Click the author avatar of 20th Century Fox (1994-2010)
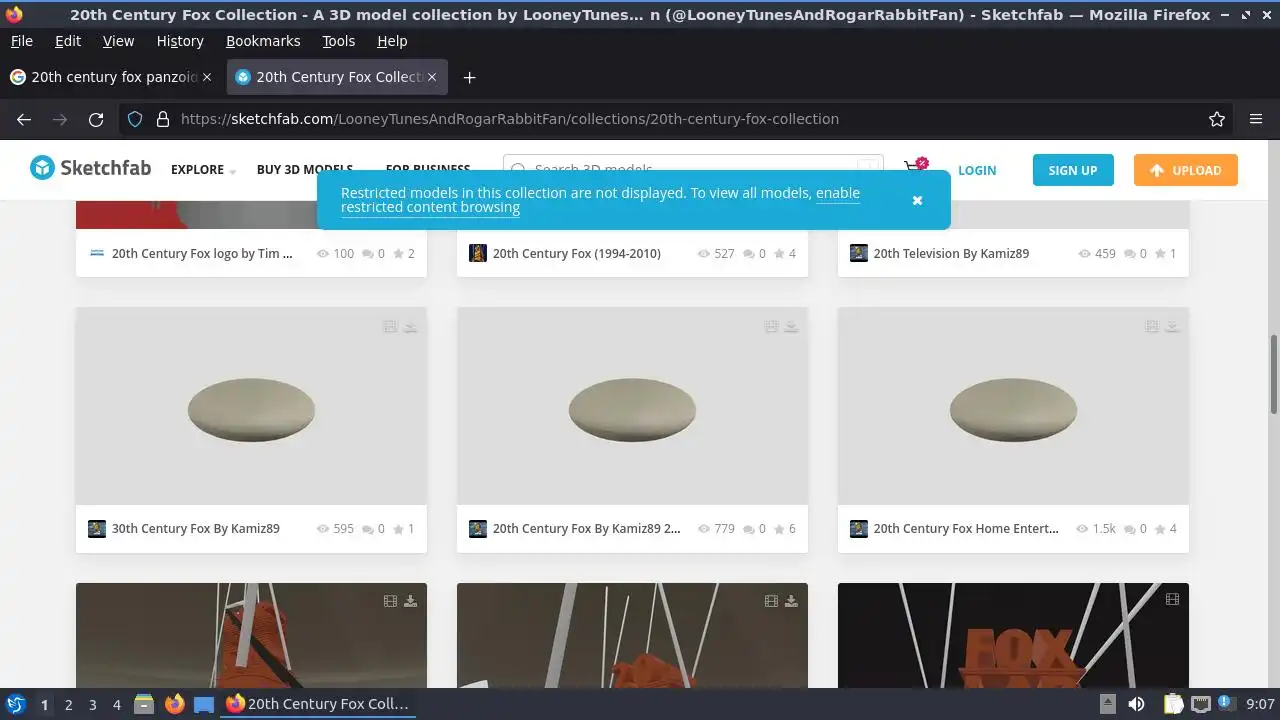This screenshot has width=1280, height=720. tap(478, 253)
